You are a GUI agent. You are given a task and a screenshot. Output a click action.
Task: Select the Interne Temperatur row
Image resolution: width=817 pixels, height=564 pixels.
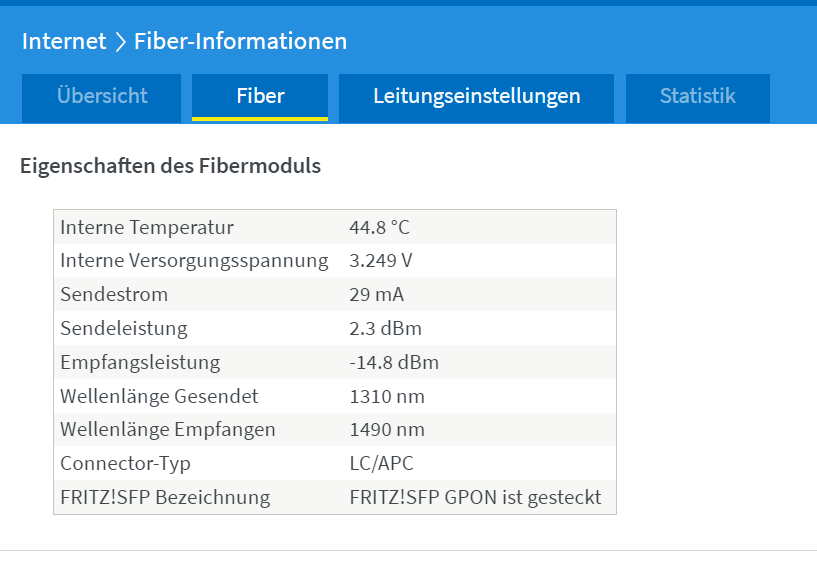coord(335,227)
